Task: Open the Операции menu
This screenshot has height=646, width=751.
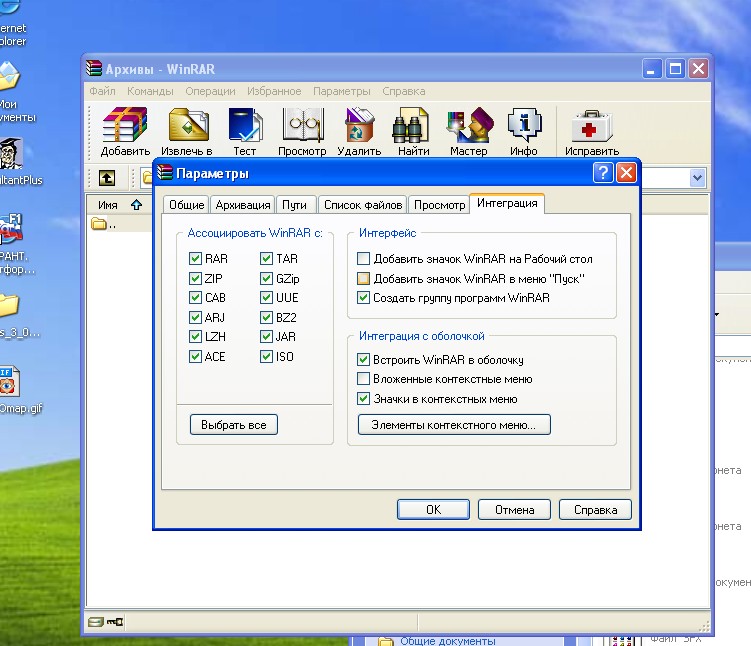Action: [x=210, y=91]
